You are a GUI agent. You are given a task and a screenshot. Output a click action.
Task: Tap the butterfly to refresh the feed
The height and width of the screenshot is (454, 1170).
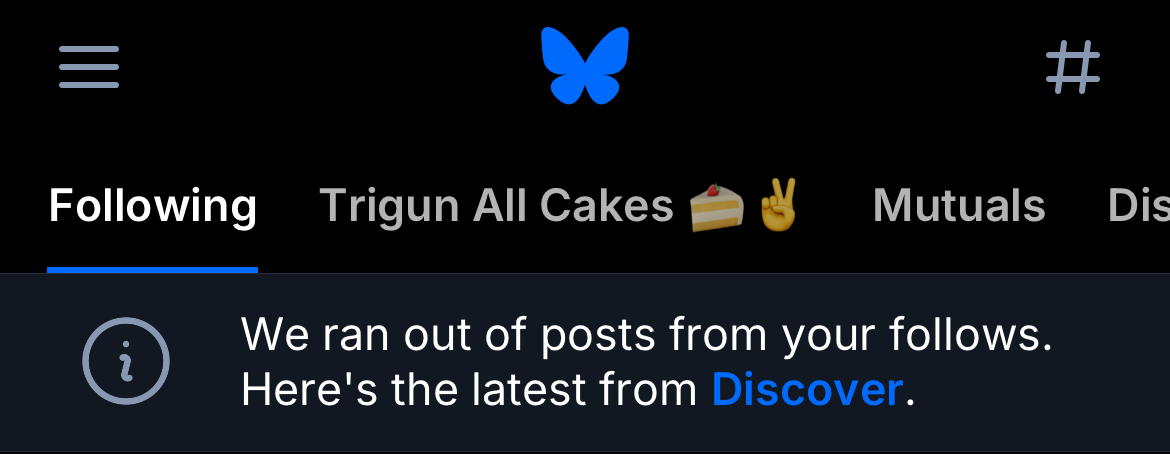585,65
